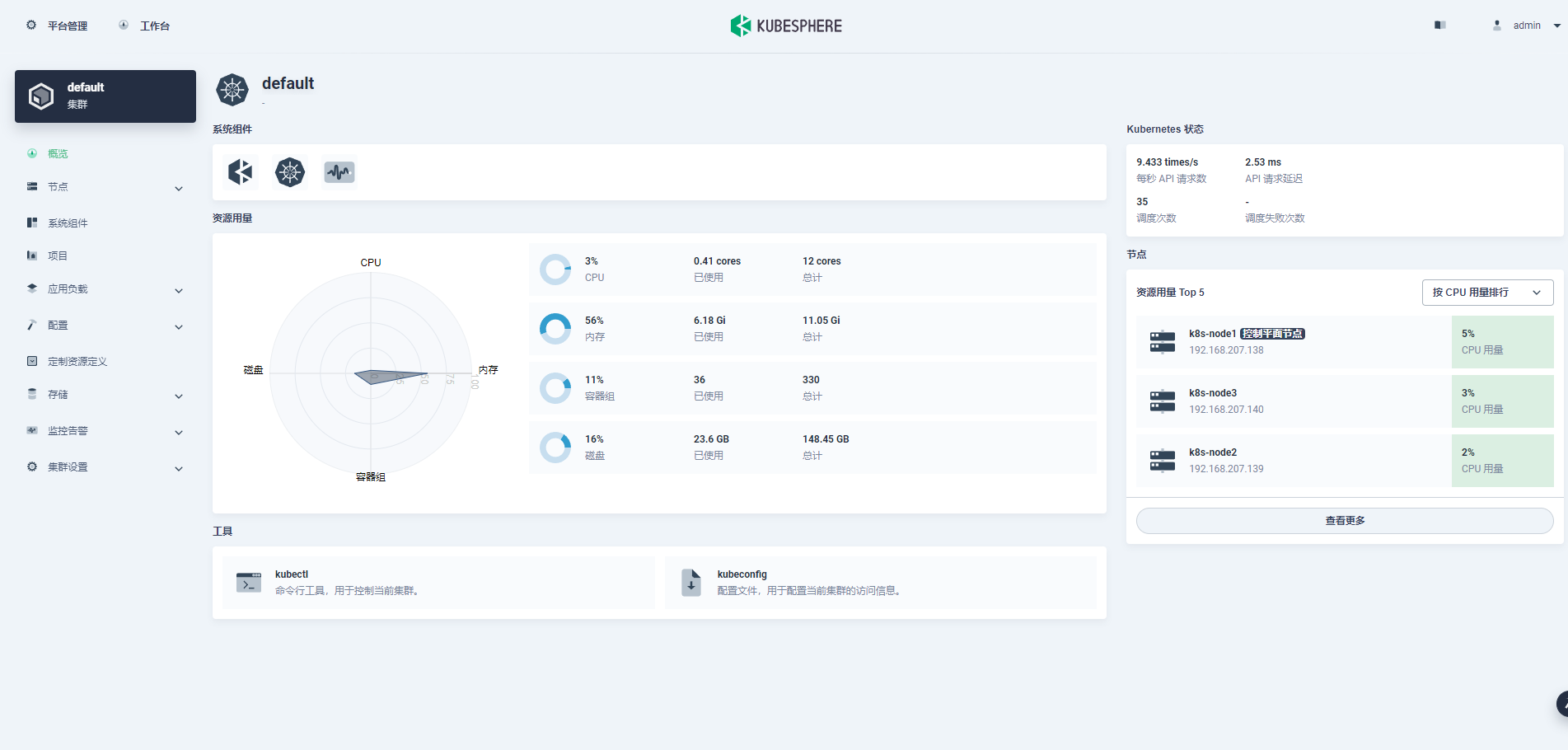Click the pods usage donut chart
Viewport: 1568px width, 750px height.
[555, 388]
